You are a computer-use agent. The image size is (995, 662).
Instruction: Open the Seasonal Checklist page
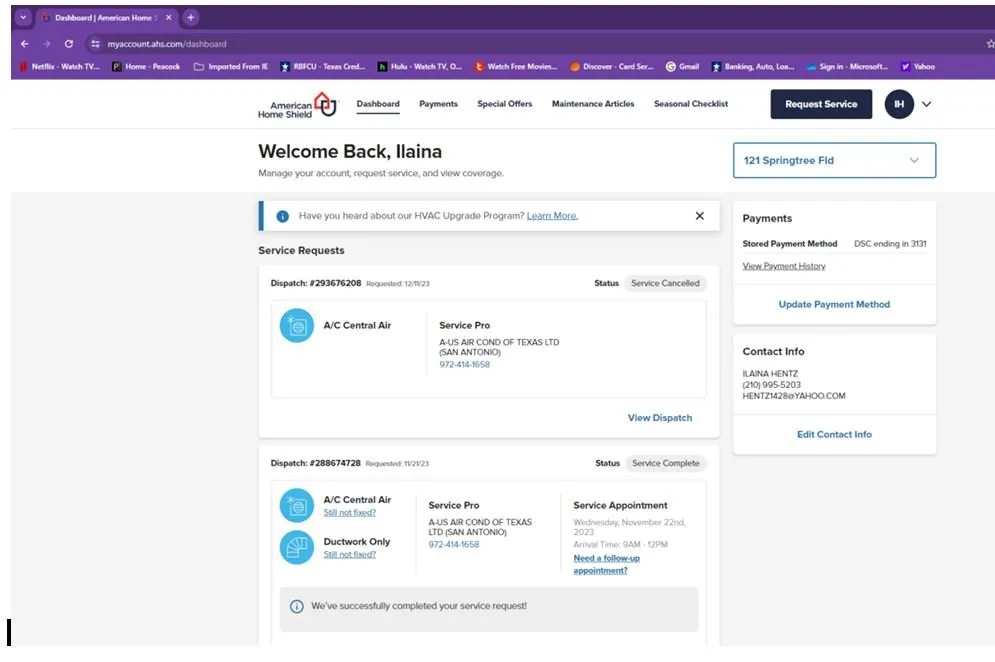coord(690,104)
